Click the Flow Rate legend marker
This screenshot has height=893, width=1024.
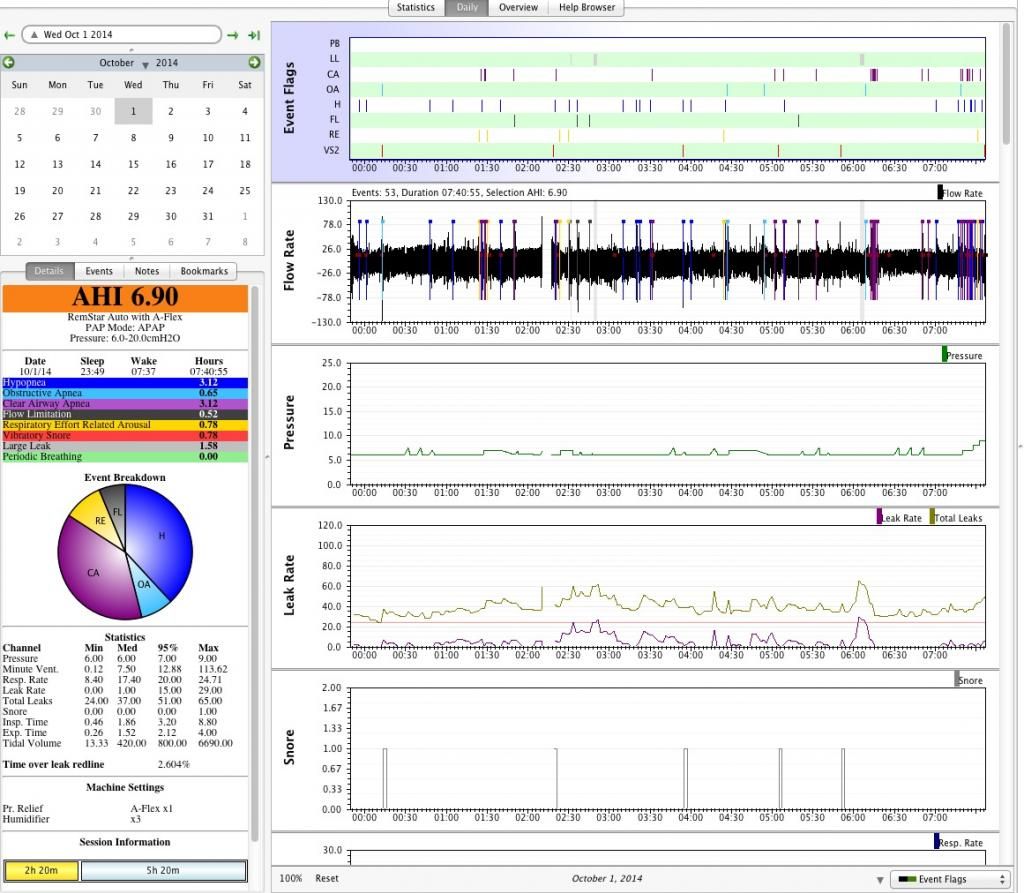coord(940,193)
